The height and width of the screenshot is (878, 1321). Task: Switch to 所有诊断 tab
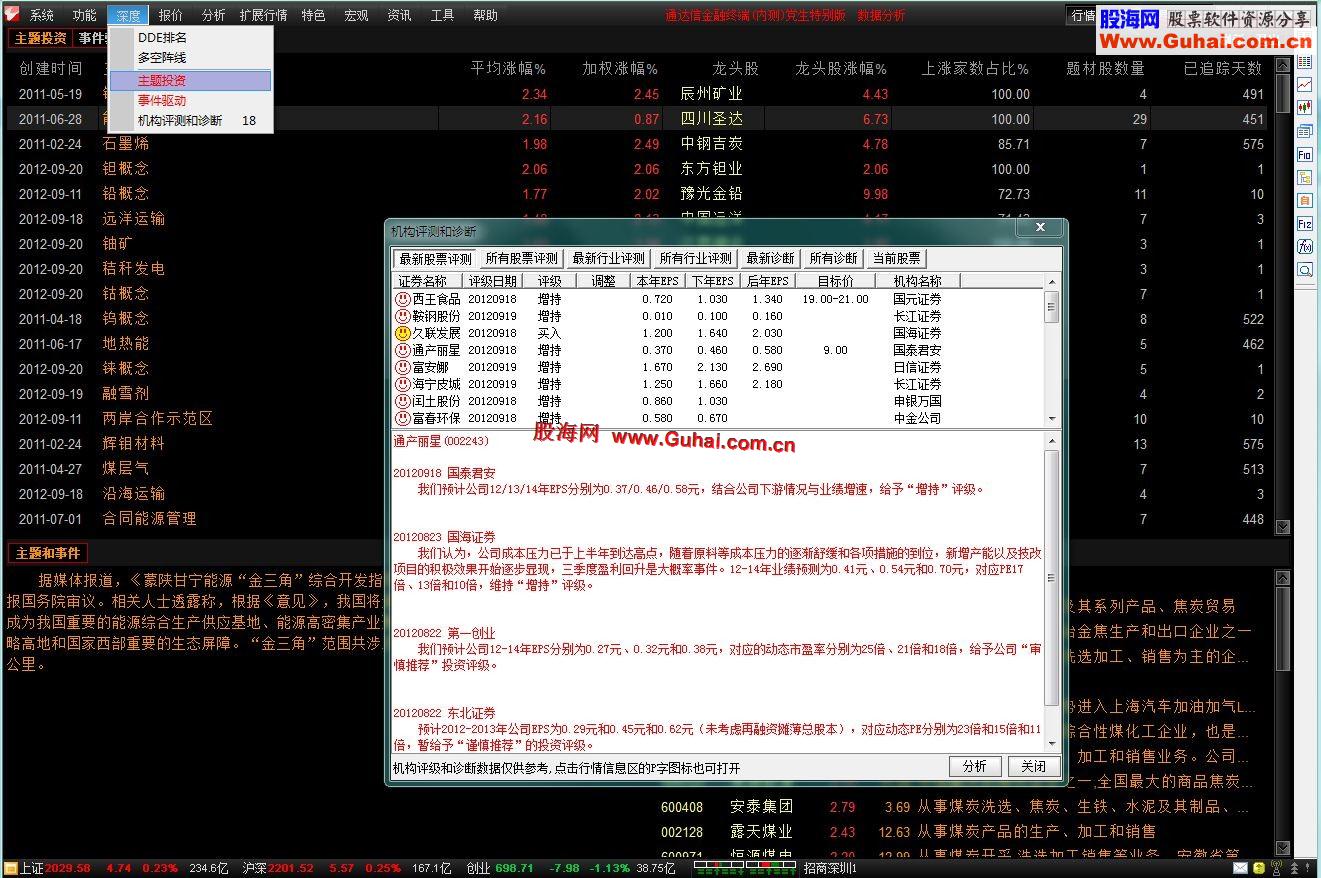[x=833, y=258]
